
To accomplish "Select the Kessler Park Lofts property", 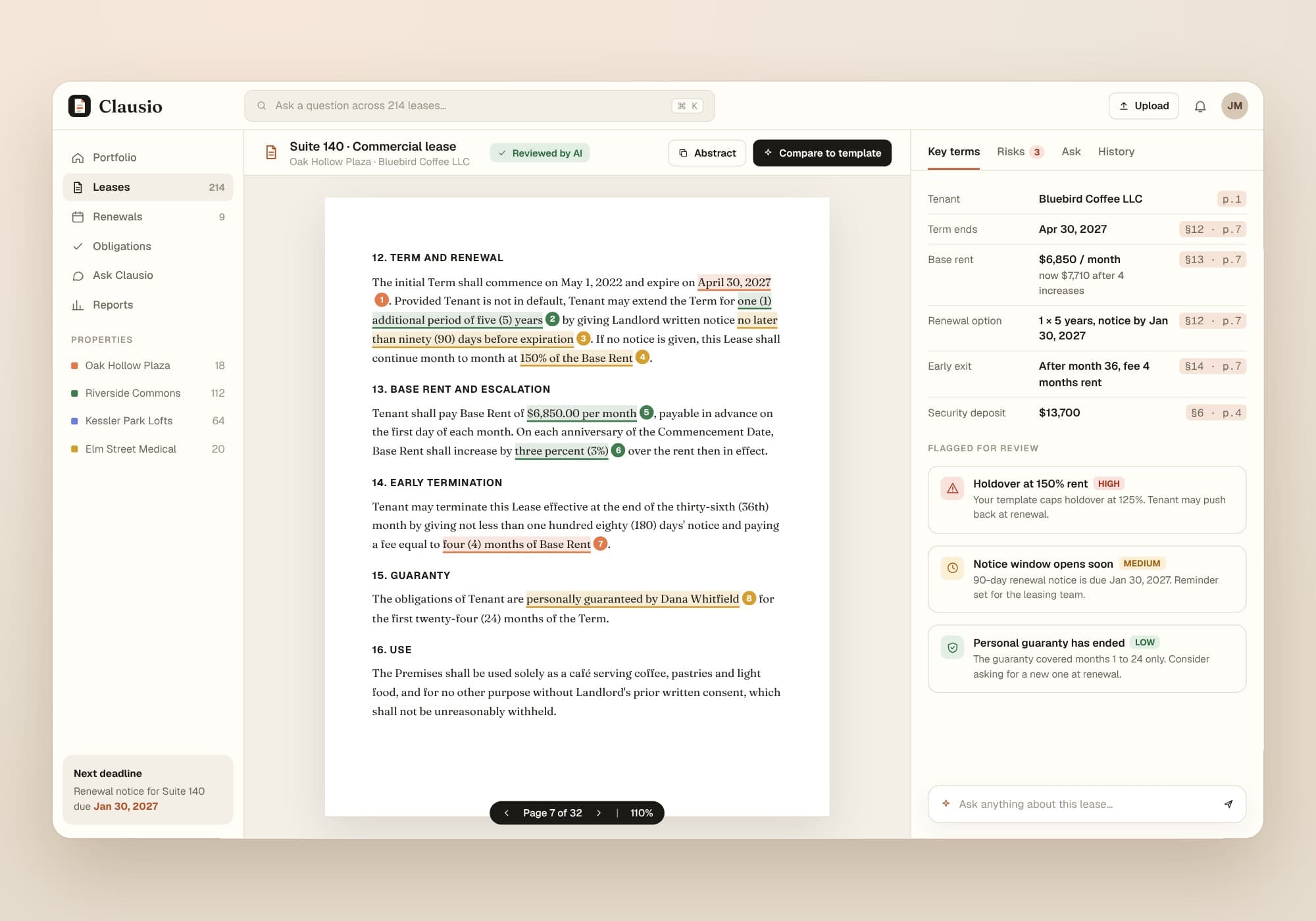I will tap(148, 421).
